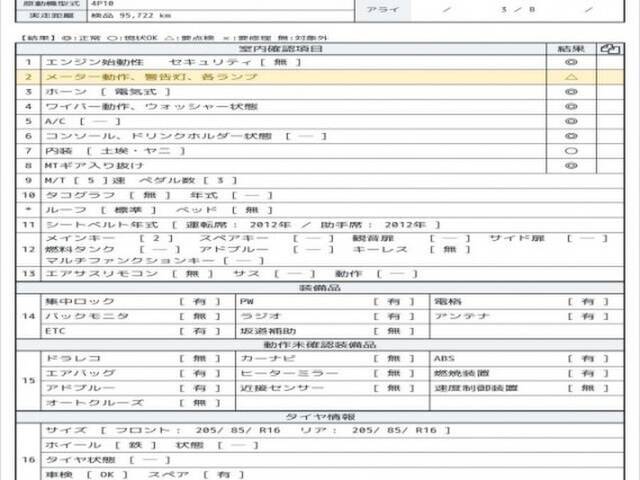The image size is (640, 480).
Task: Click the ルーフ [標準] entry
Action: pyautogui.click(x=101, y=210)
